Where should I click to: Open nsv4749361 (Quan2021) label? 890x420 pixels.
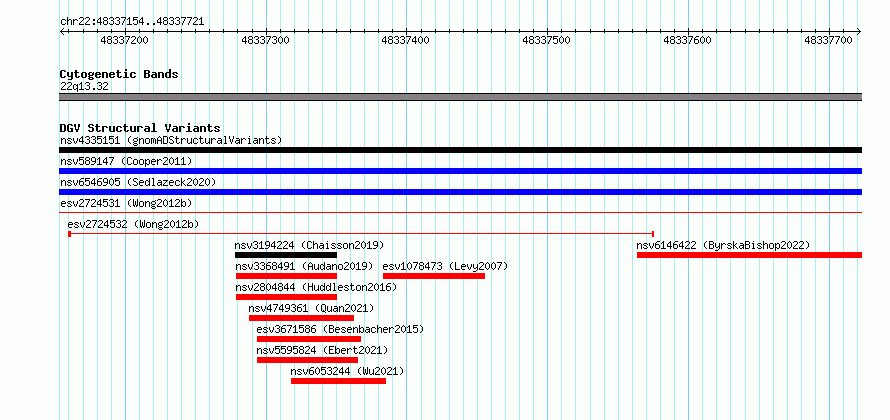pos(312,308)
